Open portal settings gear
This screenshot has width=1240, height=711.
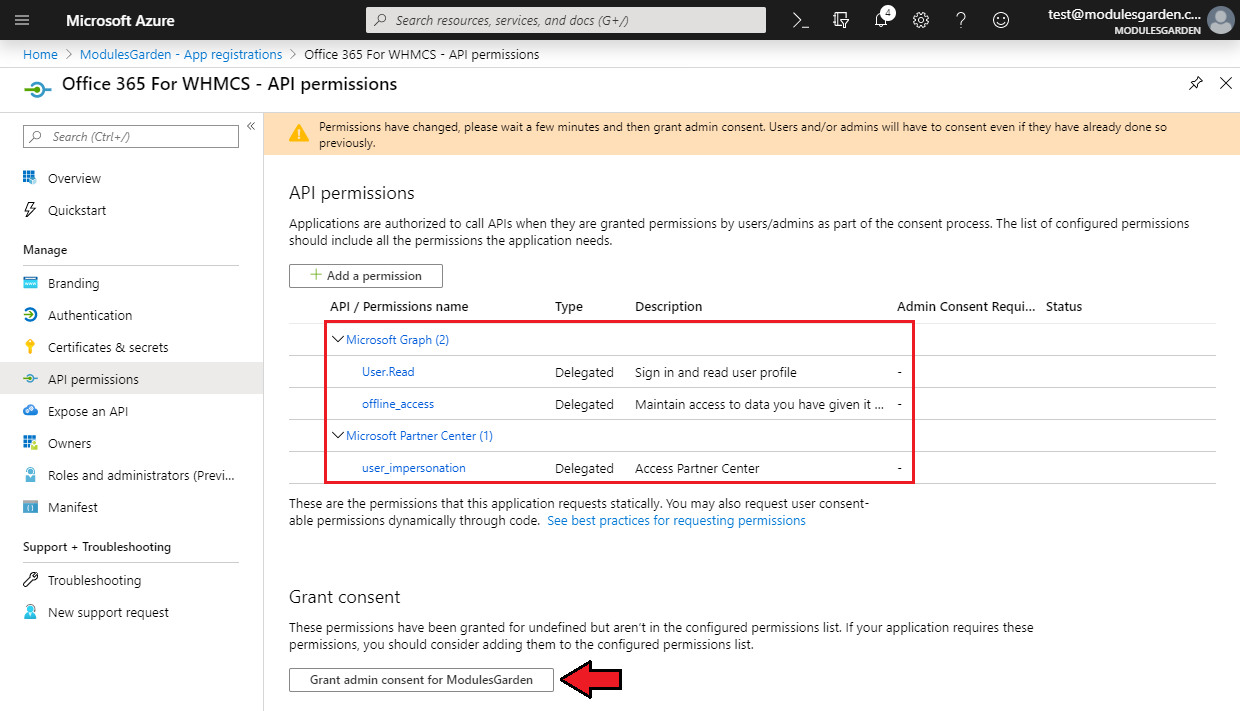coord(921,20)
